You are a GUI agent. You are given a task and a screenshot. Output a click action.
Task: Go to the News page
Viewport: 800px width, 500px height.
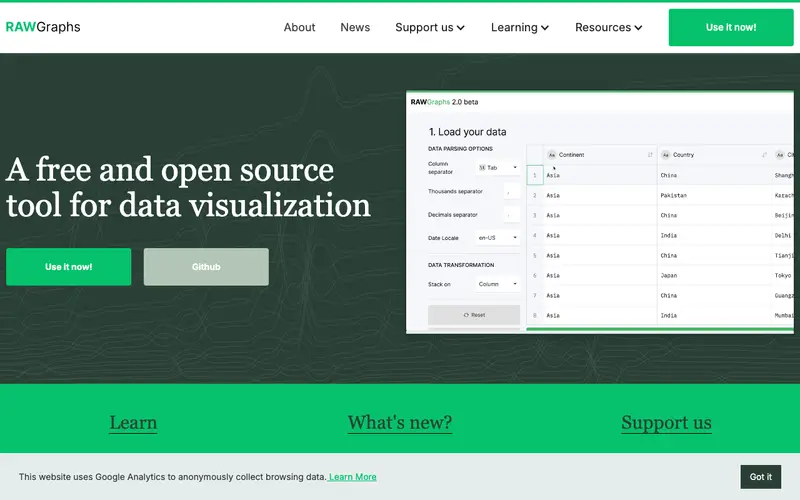point(355,28)
